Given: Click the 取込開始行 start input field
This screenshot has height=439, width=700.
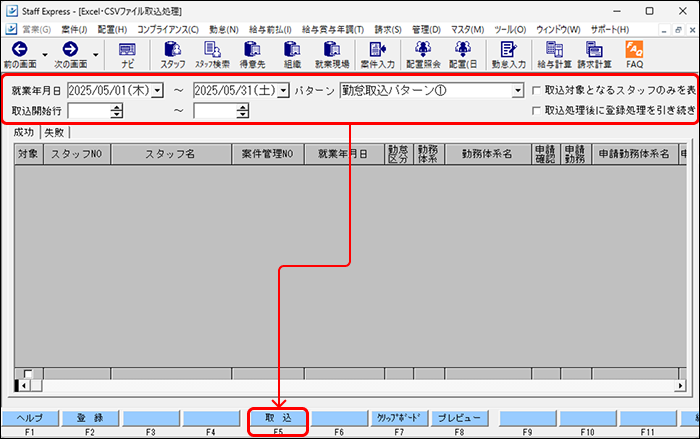Looking at the screenshot, I should [x=89, y=111].
